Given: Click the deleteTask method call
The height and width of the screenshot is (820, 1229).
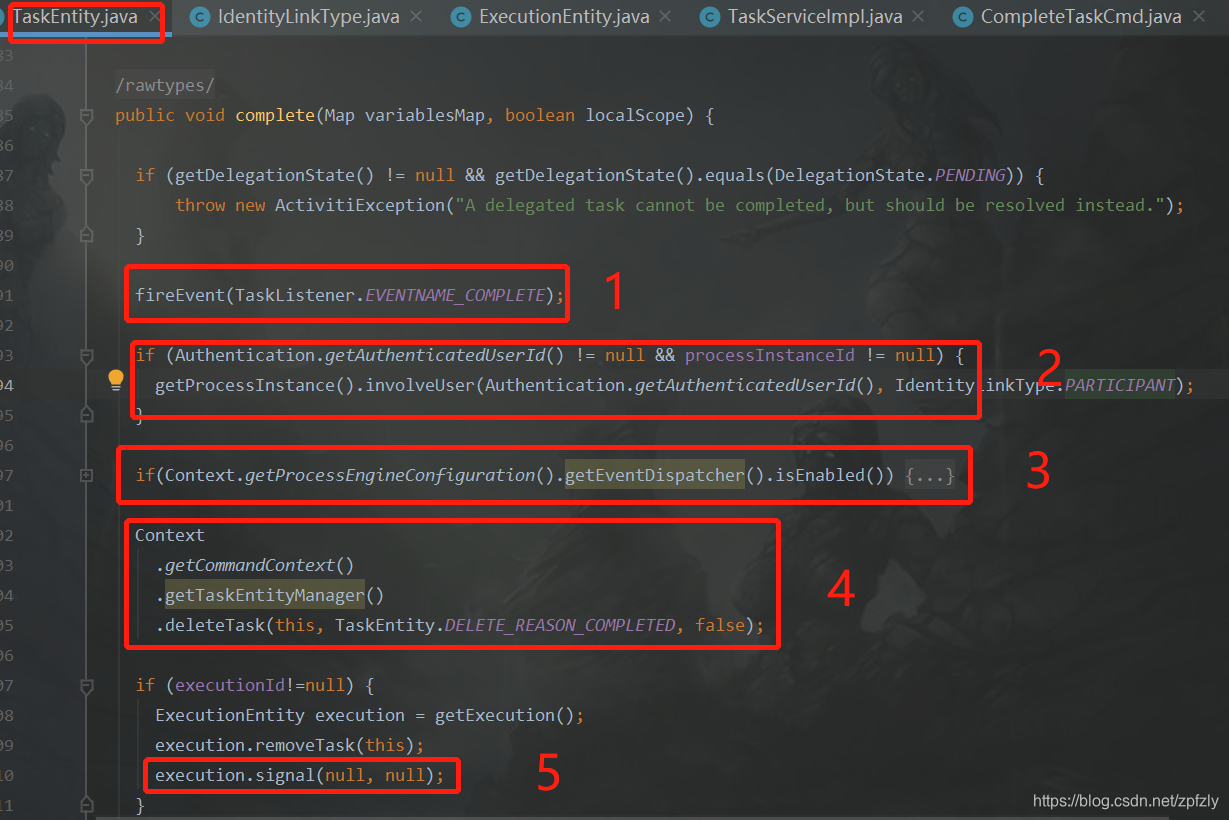Looking at the screenshot, I should [215, 625].
